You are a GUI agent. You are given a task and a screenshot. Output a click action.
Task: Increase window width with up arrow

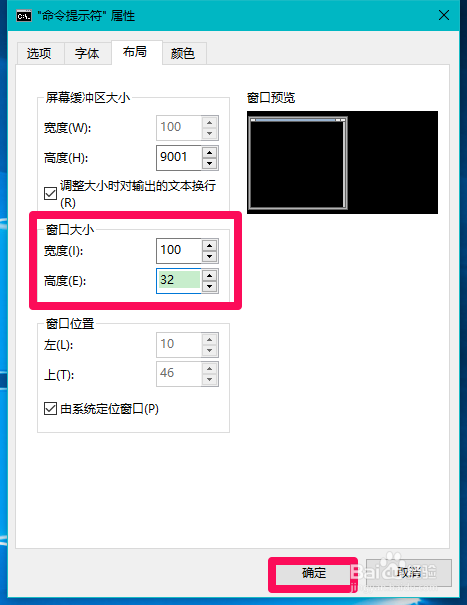pyautogui.click(x=210, y=245)
